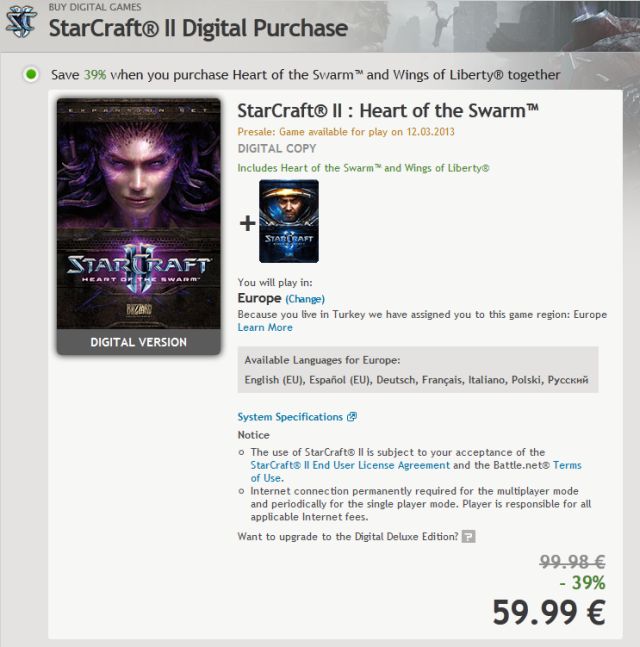Change the Europe game region

coord(305,299)
